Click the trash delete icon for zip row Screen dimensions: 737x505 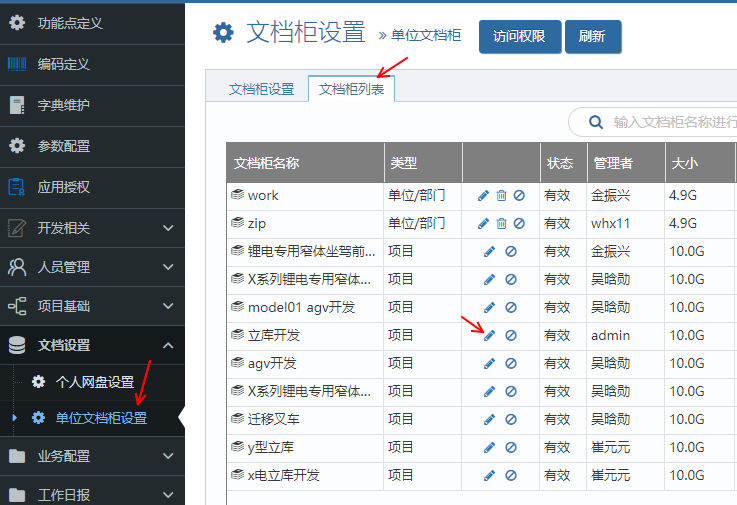coord(502,224)
